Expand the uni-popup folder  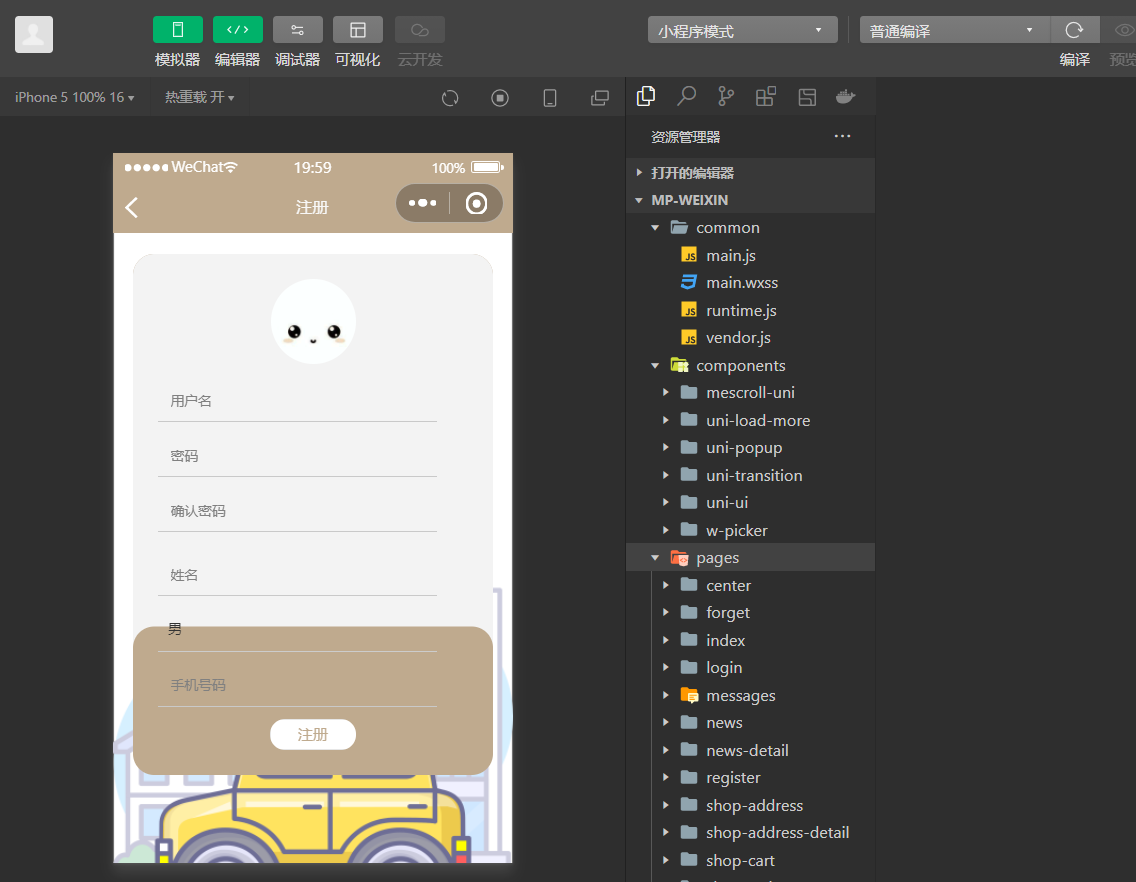[751, 448]
